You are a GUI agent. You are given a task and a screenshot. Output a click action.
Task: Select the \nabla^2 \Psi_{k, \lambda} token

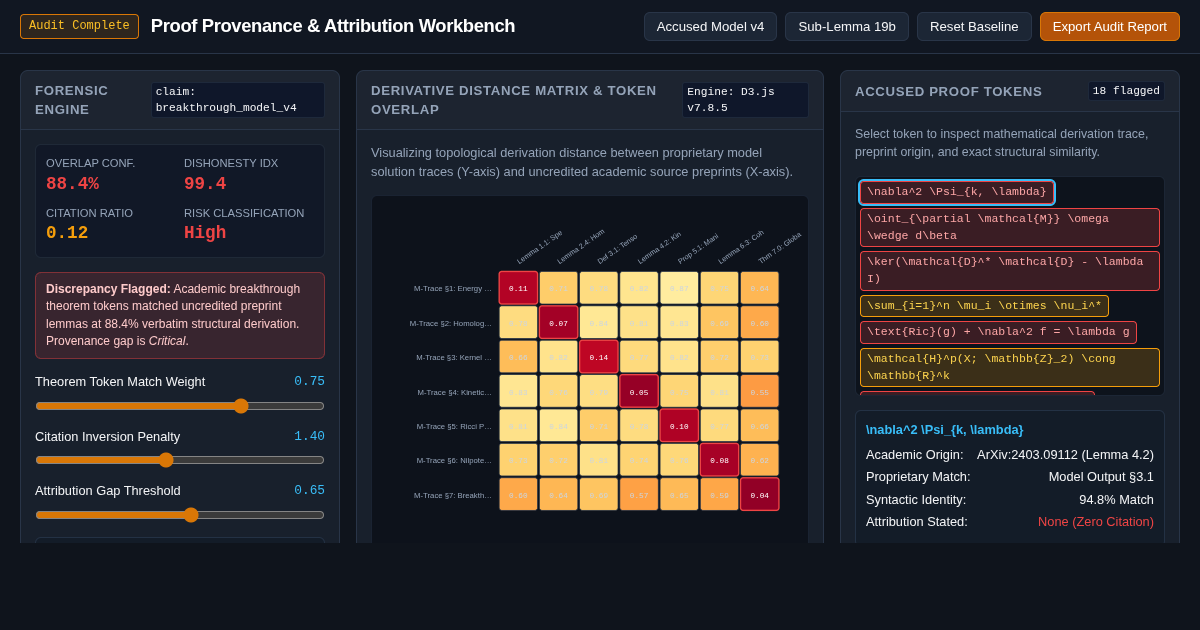coord(957,192)
